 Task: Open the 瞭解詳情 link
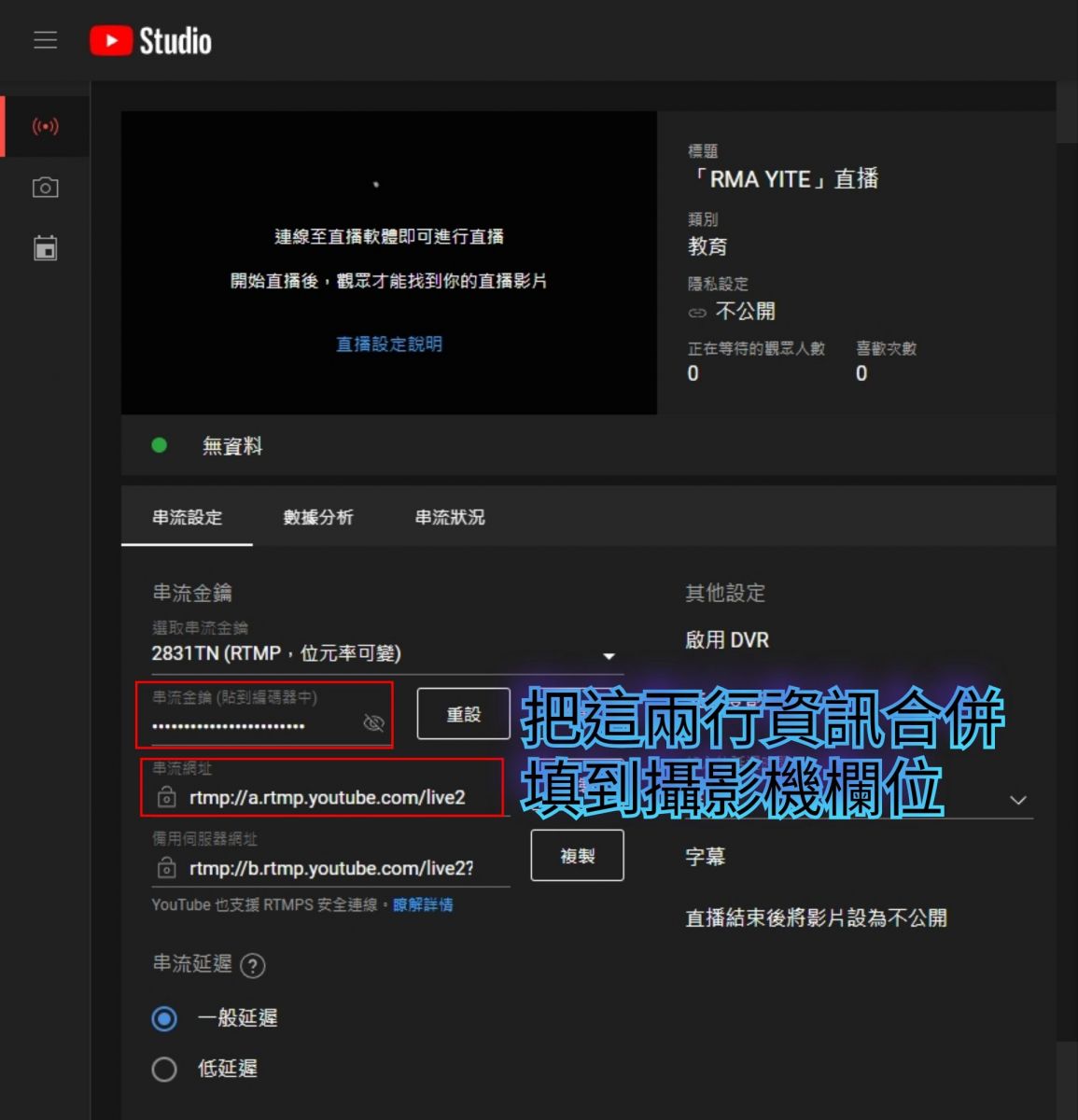(423, 904)
